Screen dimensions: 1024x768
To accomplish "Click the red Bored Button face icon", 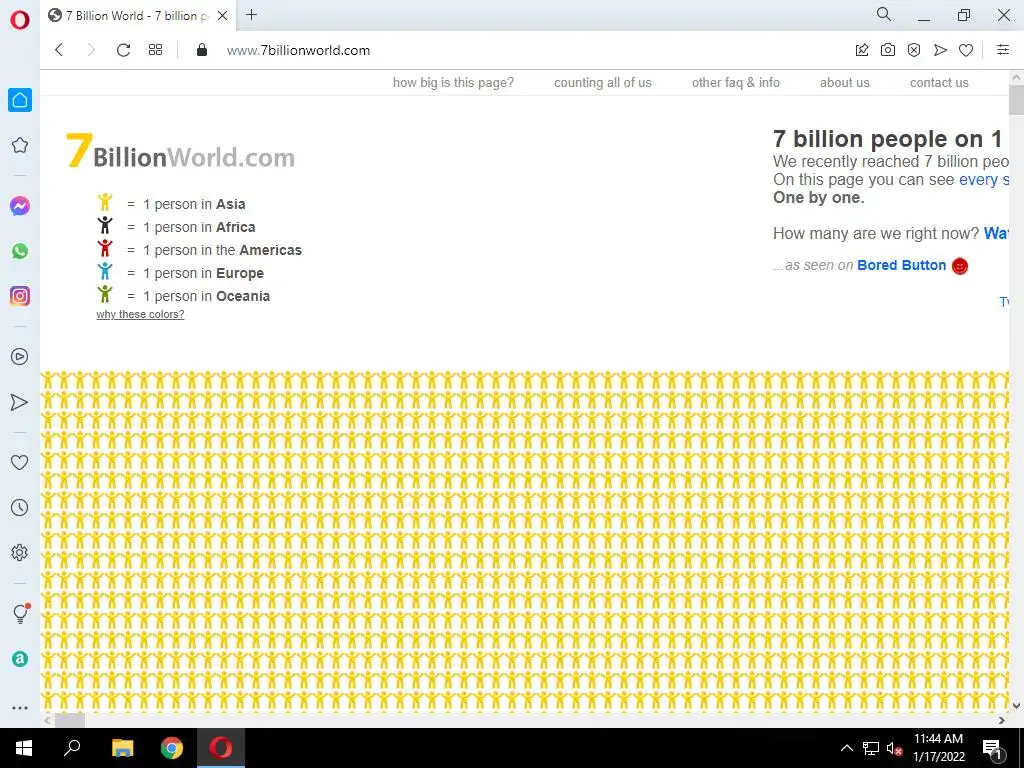I will (960, 266).
